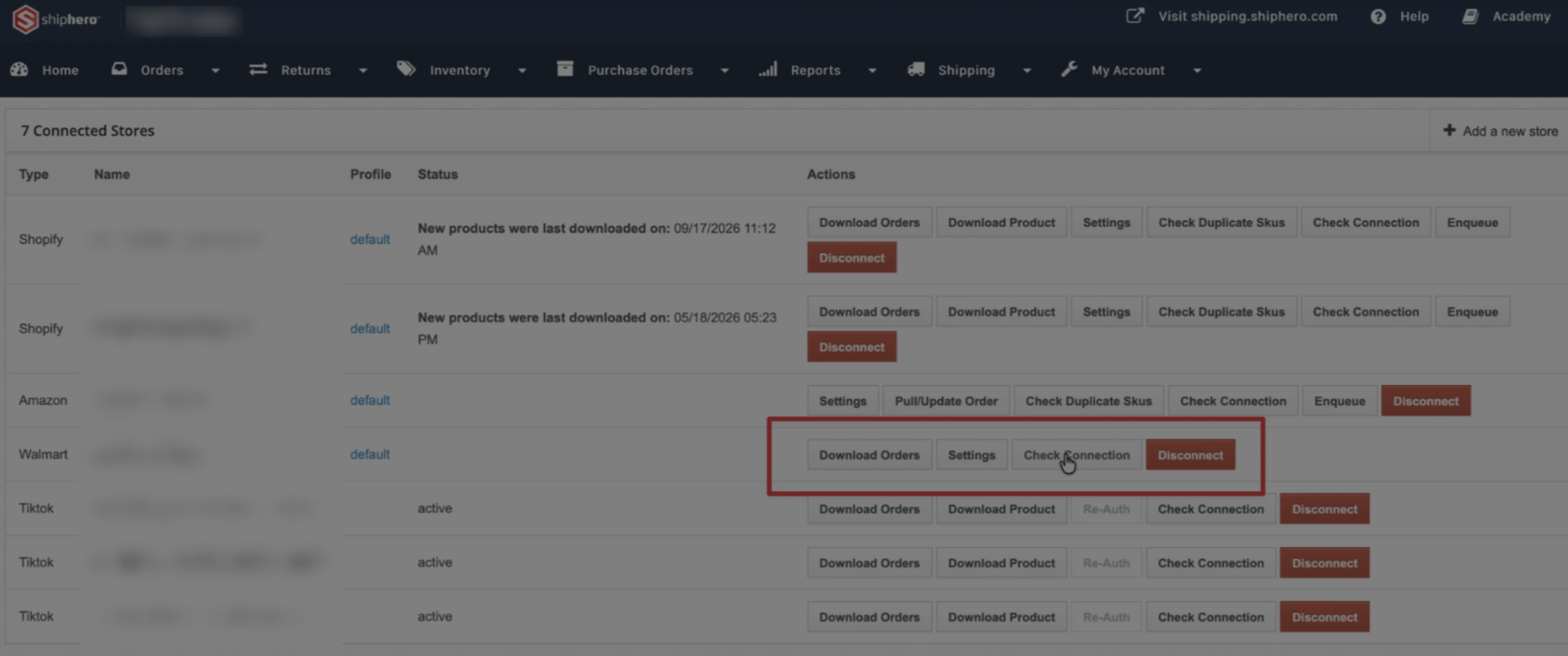Click the Help question mark icon
The height and width of the screenshot is (656, 1568).
[1378, 16]
